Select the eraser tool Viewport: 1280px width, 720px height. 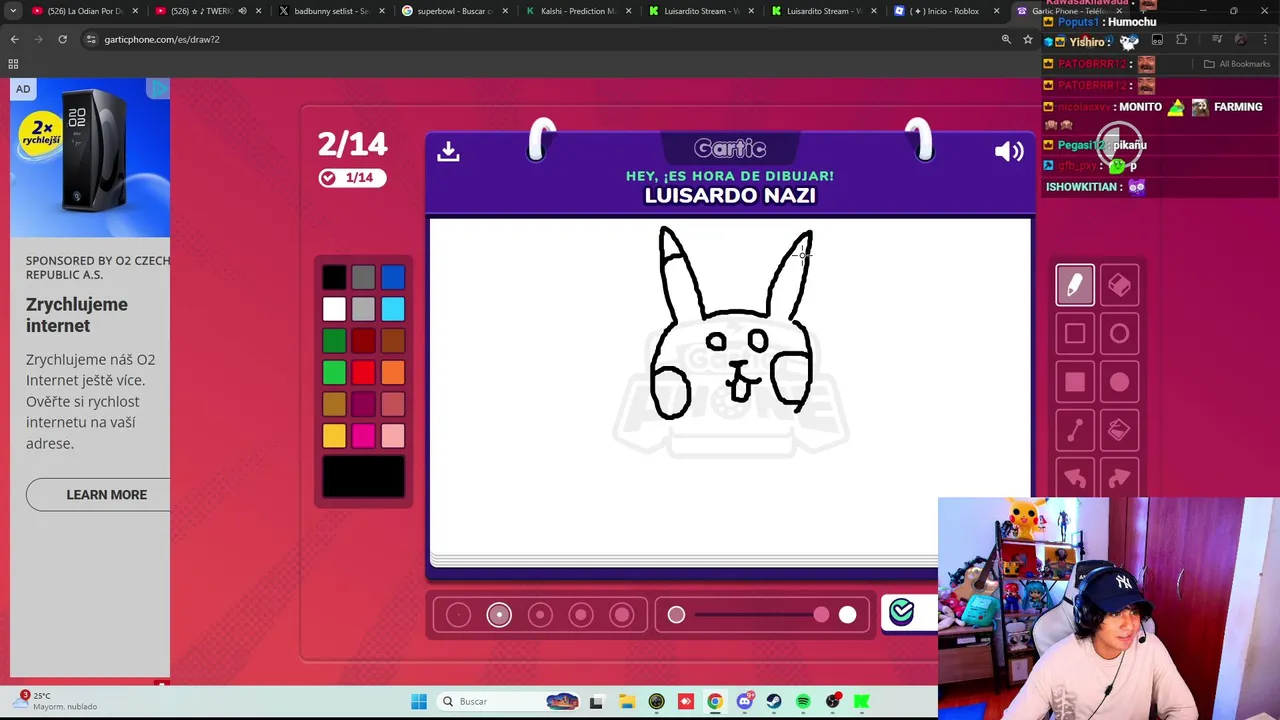pyautogui.click(x=1119, y=286)
